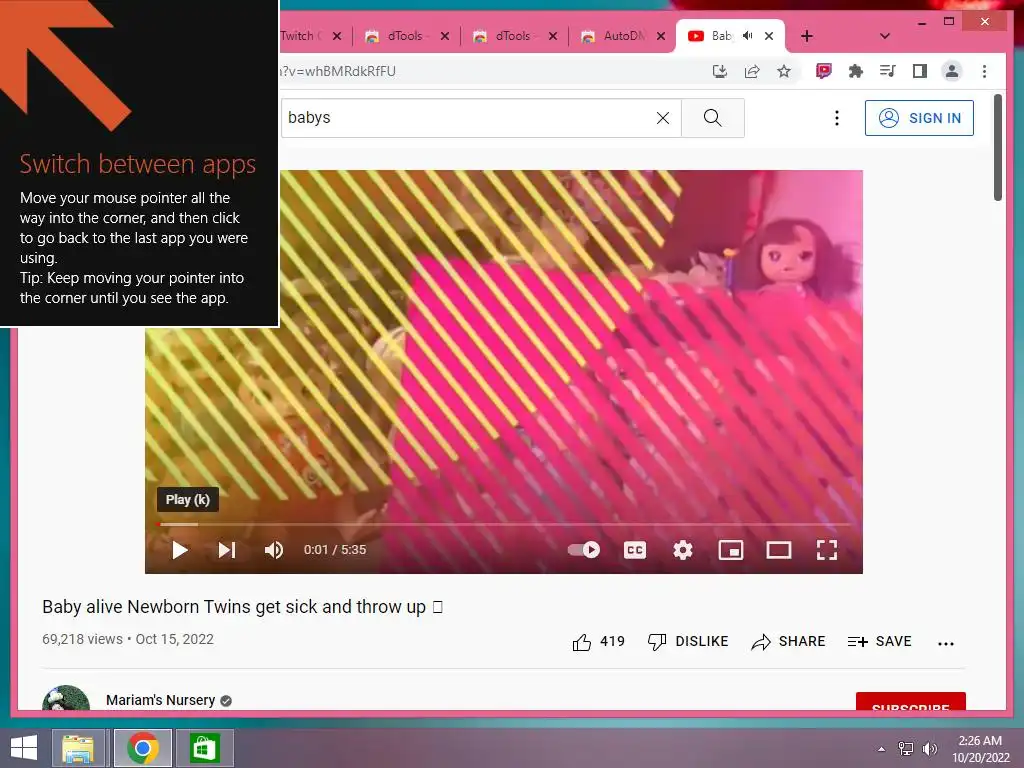Close the YouTube tab
The height and width of the screenshot is (768, 1024).
769,36
